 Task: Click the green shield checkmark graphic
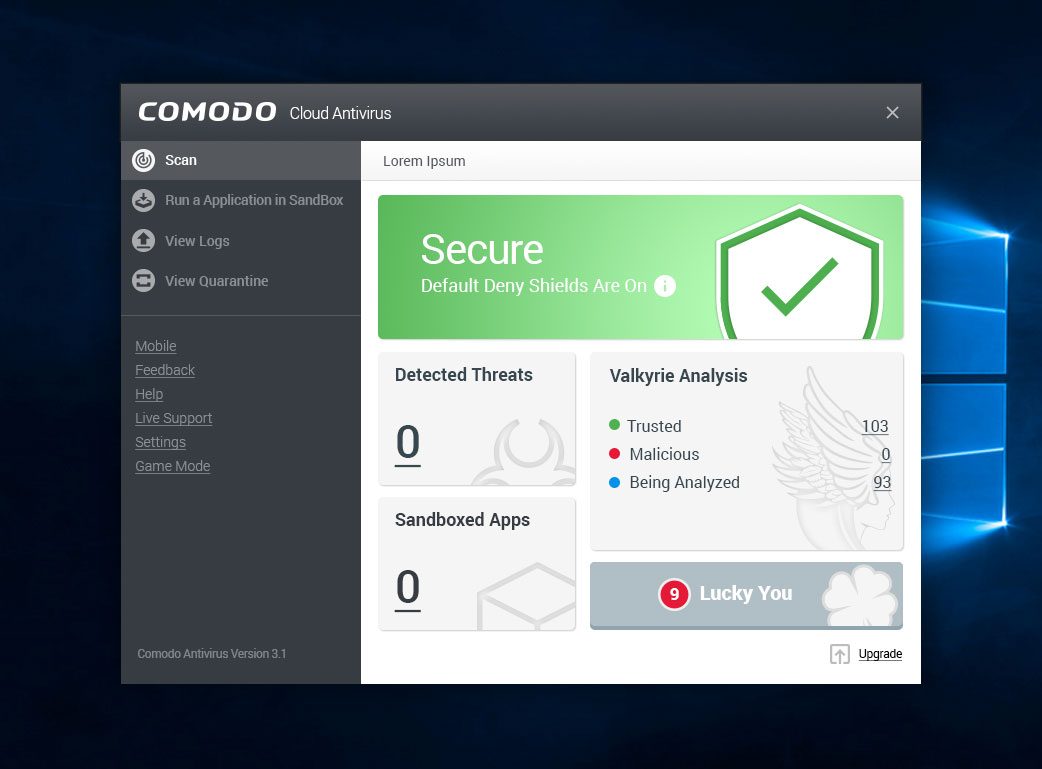coord(800,273)
